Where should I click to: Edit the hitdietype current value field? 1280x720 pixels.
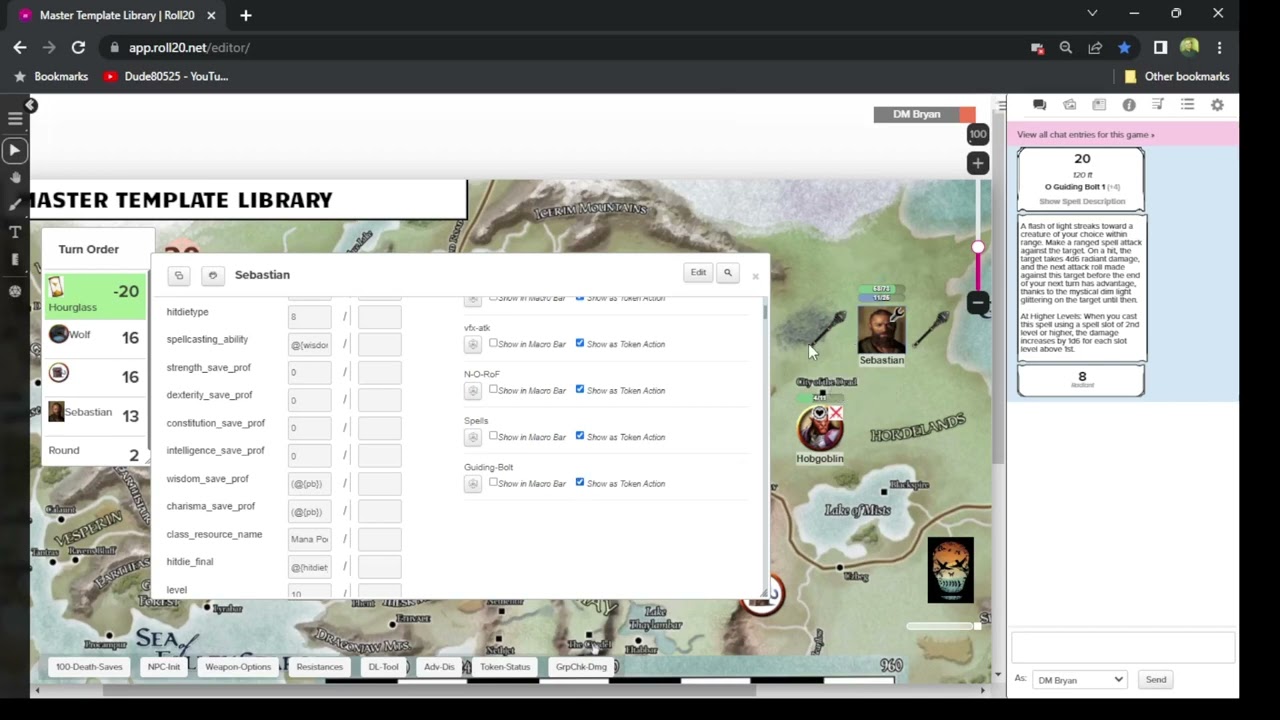309,317
